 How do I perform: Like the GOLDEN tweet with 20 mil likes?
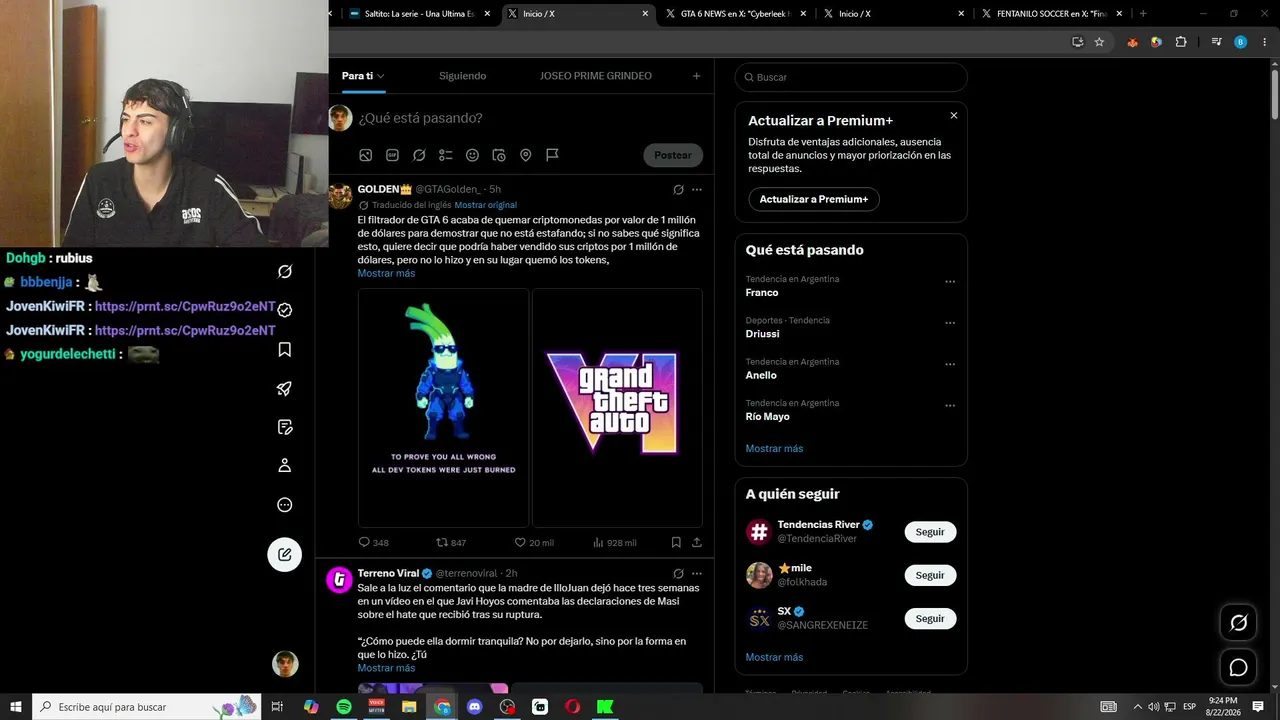(534, 542)
